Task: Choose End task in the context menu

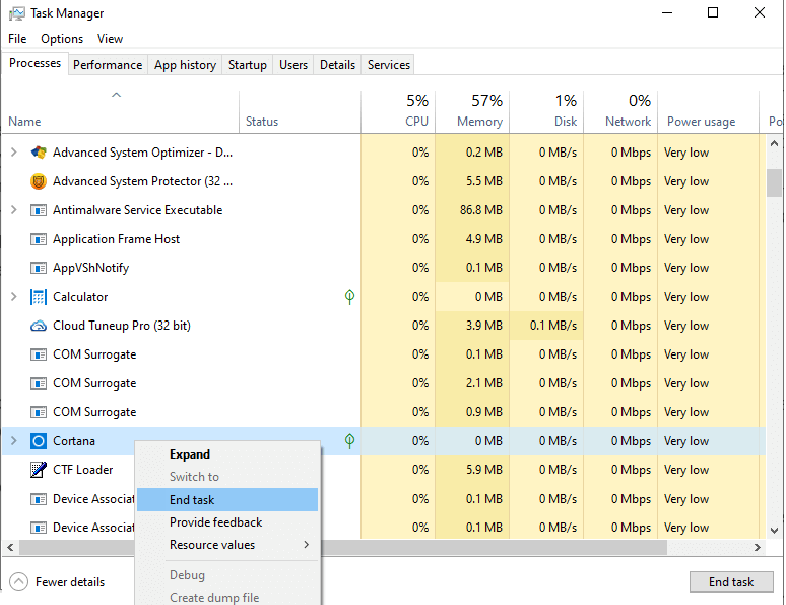Action: click(x=228, y=500)
